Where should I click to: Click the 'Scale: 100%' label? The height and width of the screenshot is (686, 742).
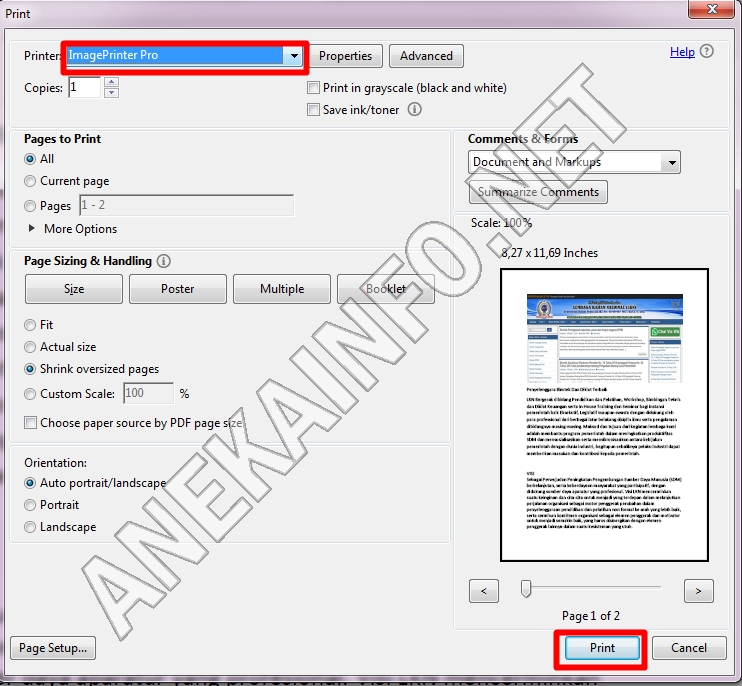501,223
